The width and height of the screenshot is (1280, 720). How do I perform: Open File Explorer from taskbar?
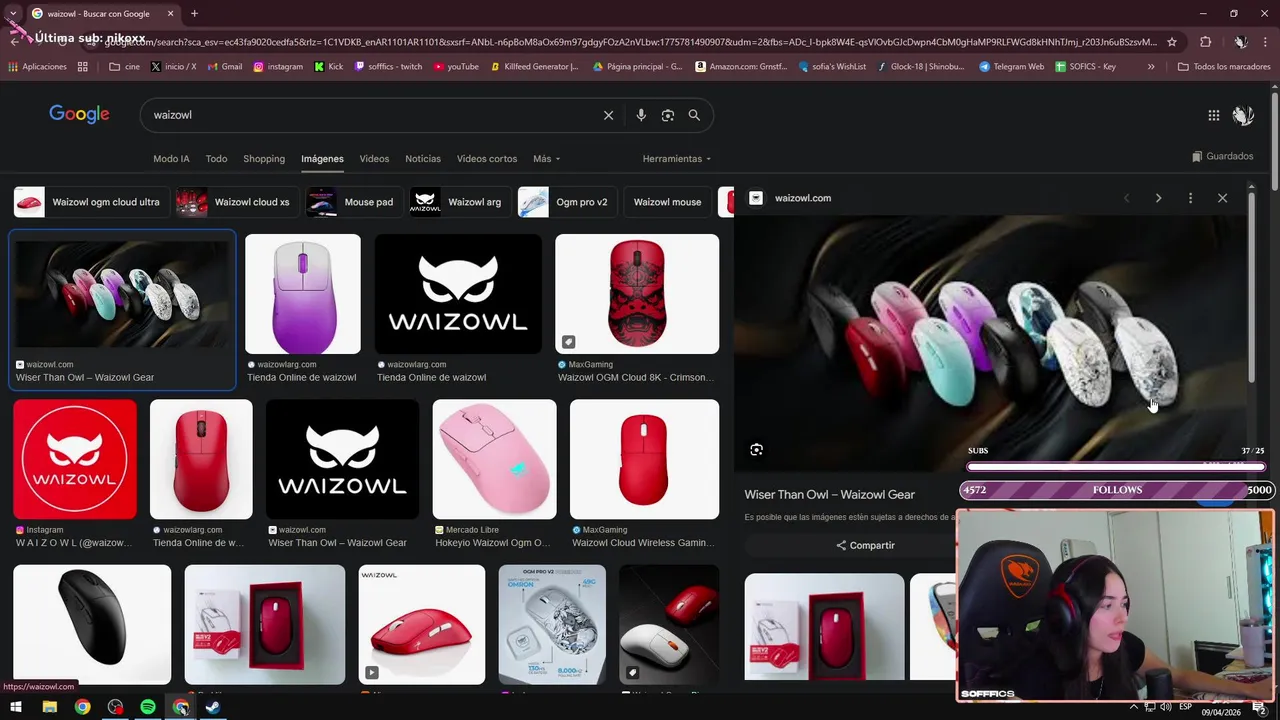pos(49,707)
